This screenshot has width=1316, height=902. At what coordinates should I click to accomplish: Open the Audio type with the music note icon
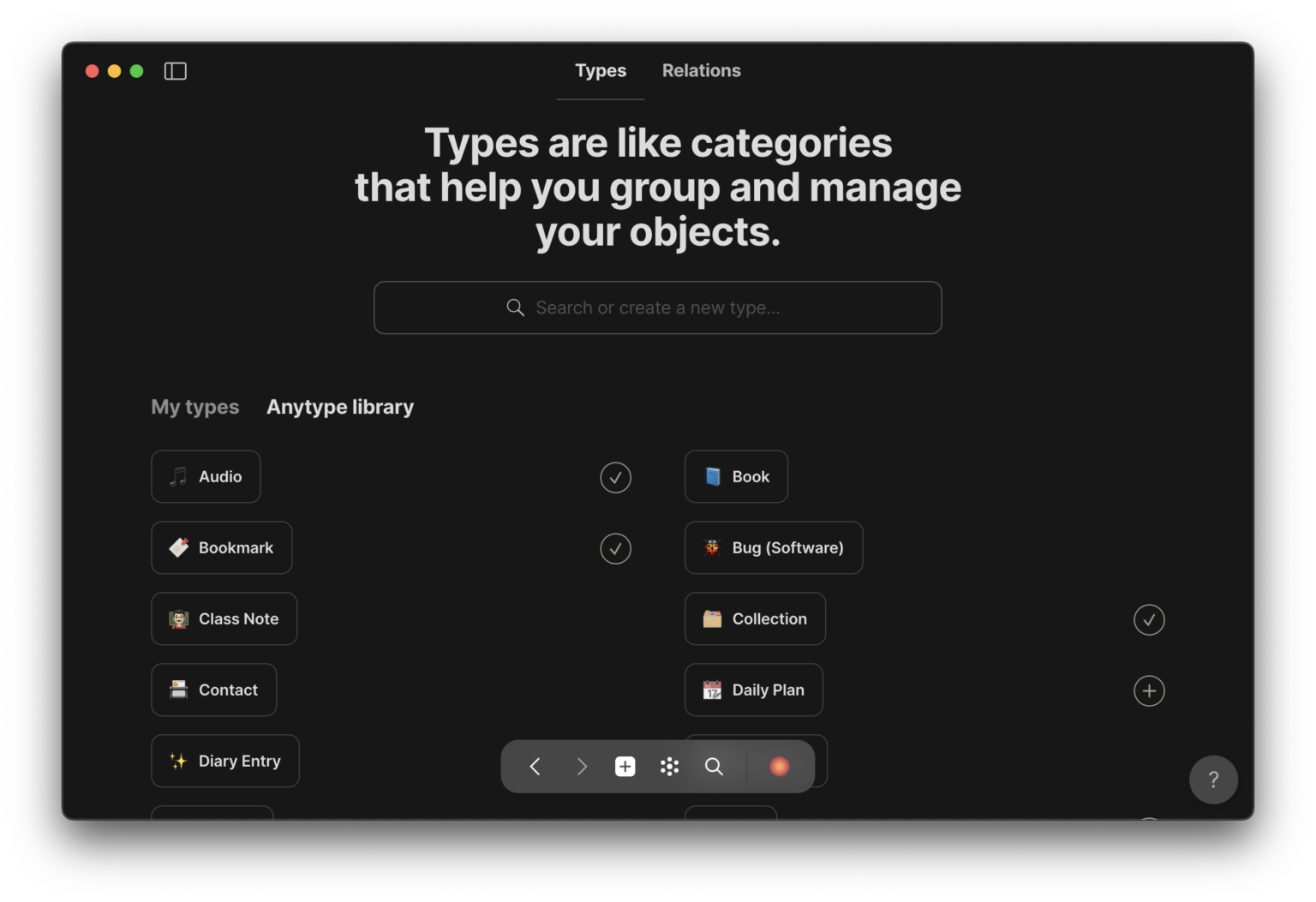206,476
